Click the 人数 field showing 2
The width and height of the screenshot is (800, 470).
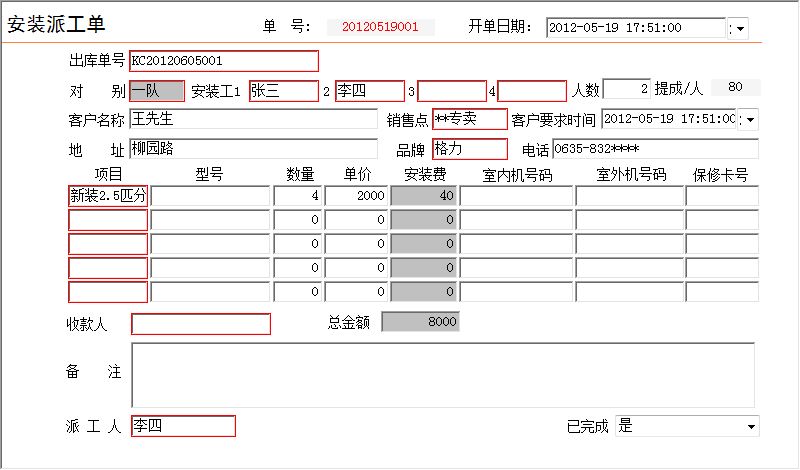click(x=626, y=90)
